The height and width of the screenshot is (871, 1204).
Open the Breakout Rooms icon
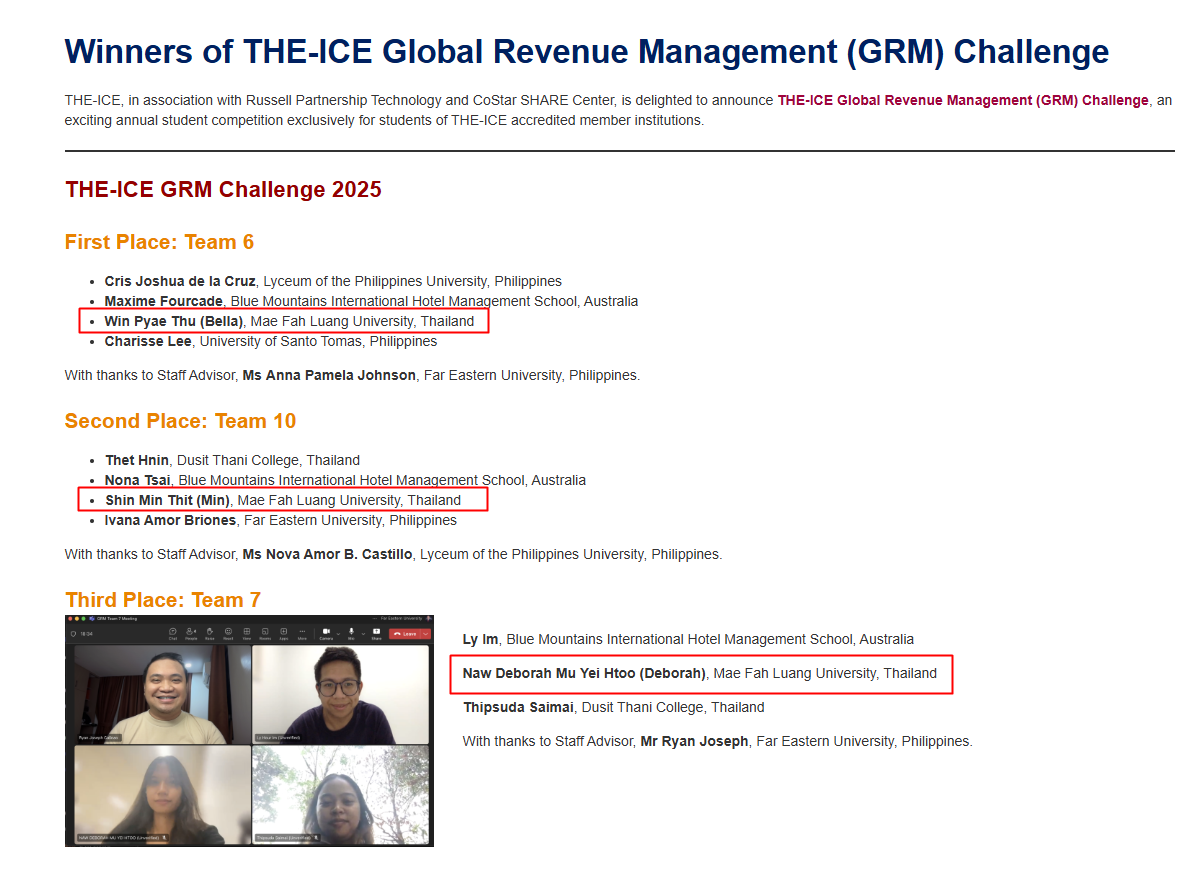click(x=265, y=634)
